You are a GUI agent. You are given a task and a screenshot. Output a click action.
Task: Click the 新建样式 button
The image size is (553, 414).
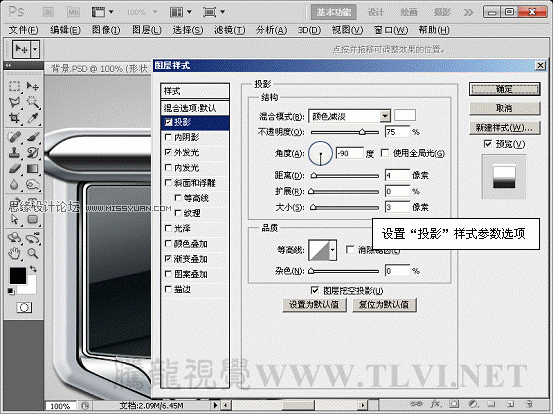504,127
